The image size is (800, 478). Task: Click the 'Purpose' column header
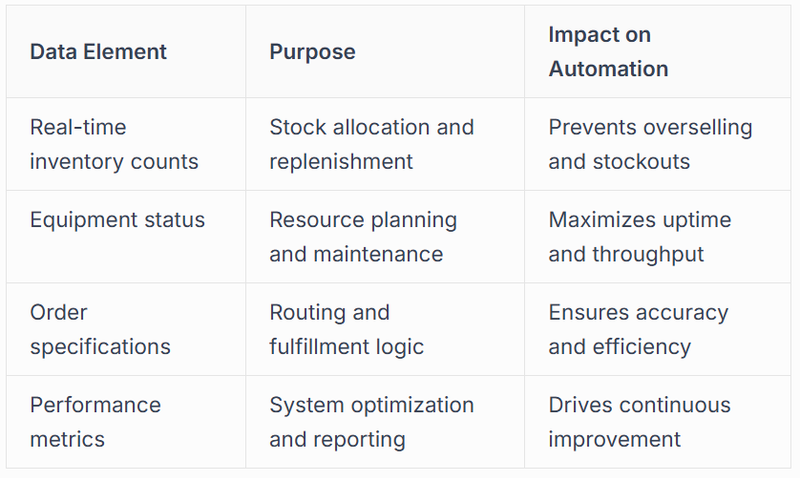(x=312, y=52)
